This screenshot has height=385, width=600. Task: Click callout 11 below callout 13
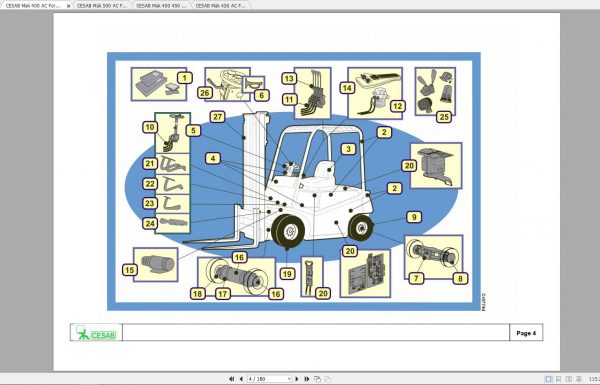point(289,100)
